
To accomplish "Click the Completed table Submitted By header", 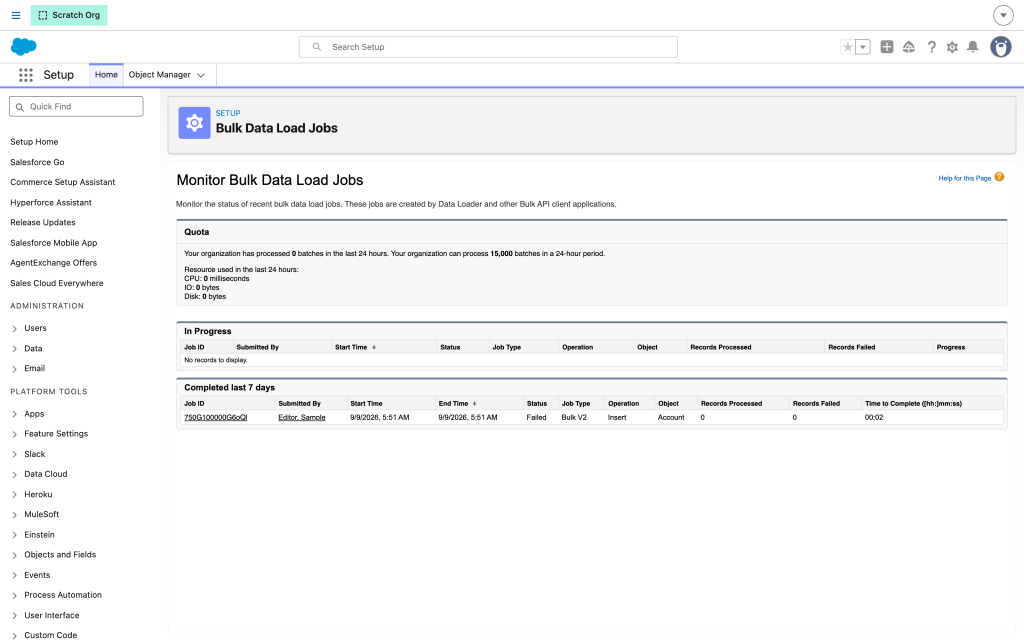I will (x=299, y=404).
